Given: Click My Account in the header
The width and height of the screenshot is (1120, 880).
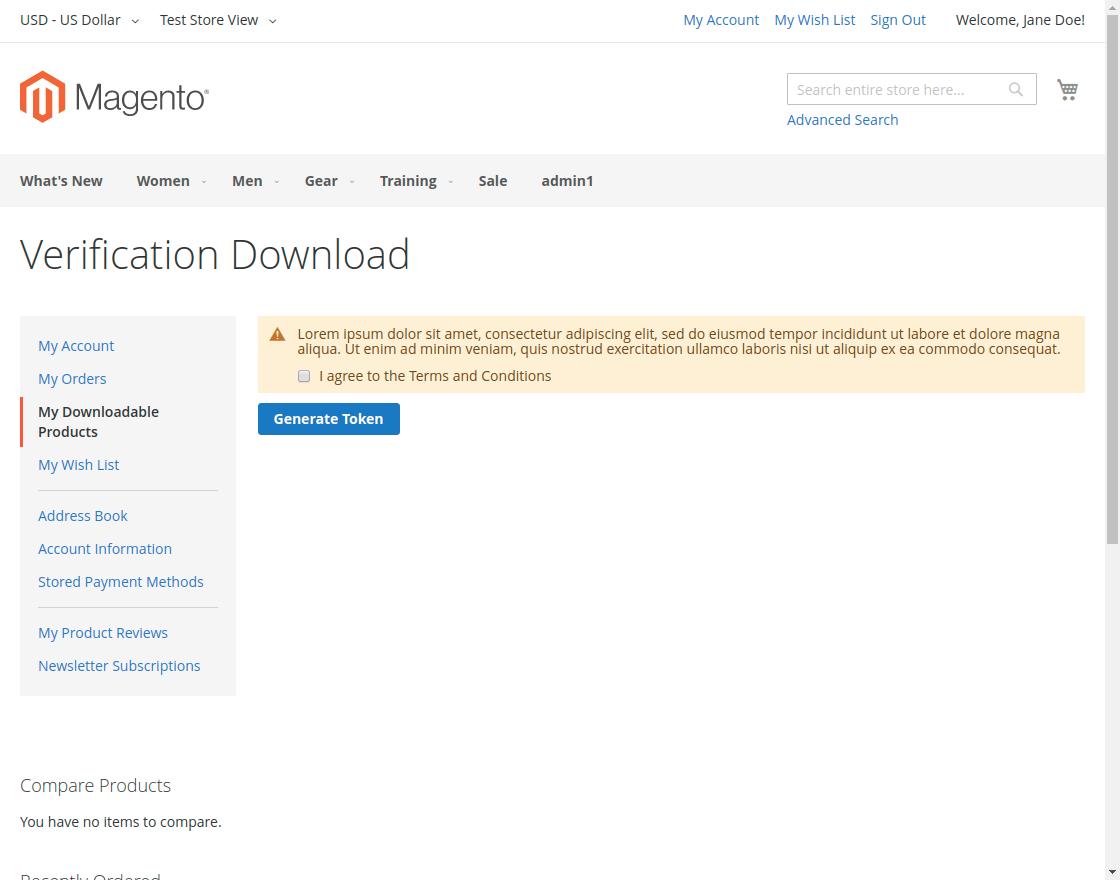Looking at the screenshot, I should (x=721, y=20).
